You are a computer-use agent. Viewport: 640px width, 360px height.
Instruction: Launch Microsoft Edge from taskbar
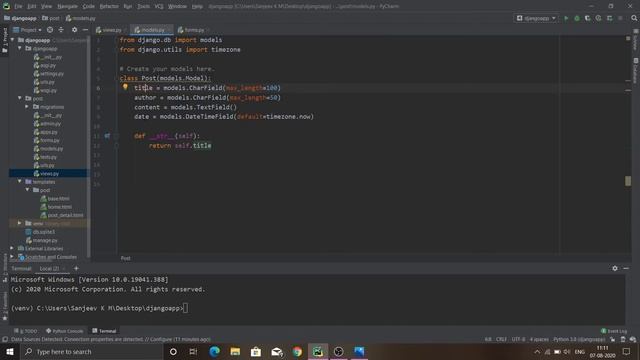click(214, 351)
